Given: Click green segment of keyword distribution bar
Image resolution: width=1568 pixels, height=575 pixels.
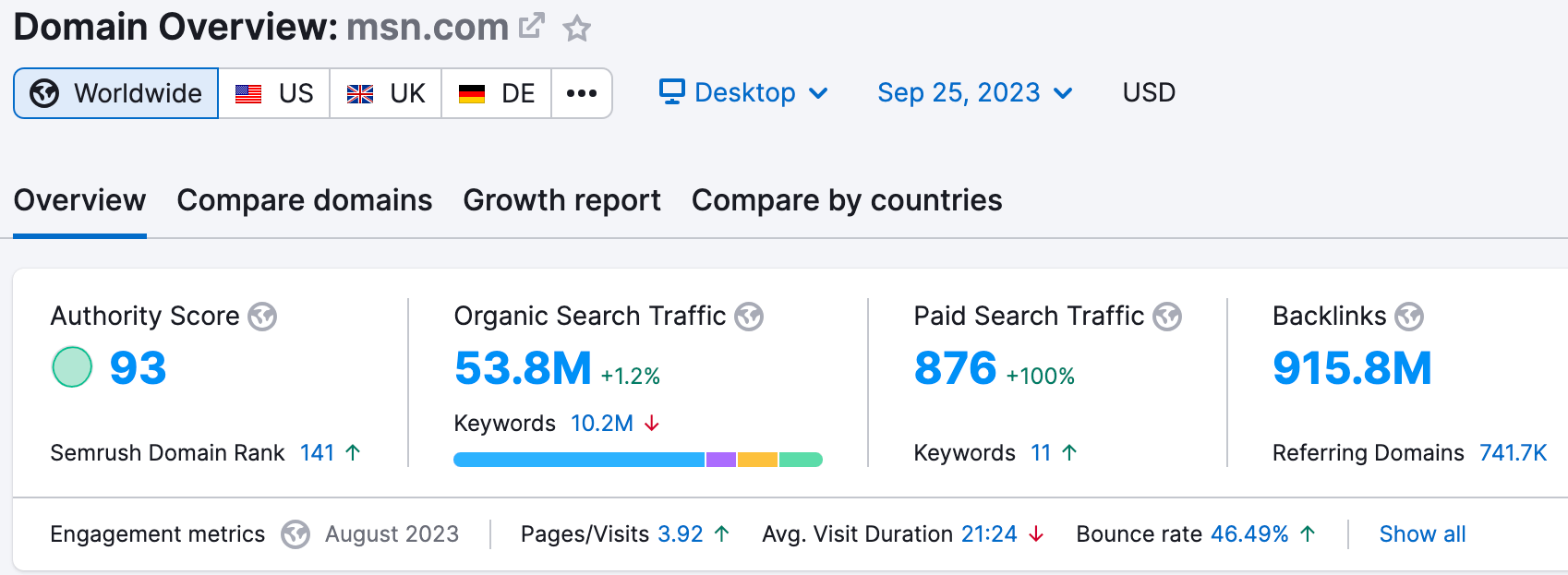Looking at the screenshot, I should tap(801, 460).
